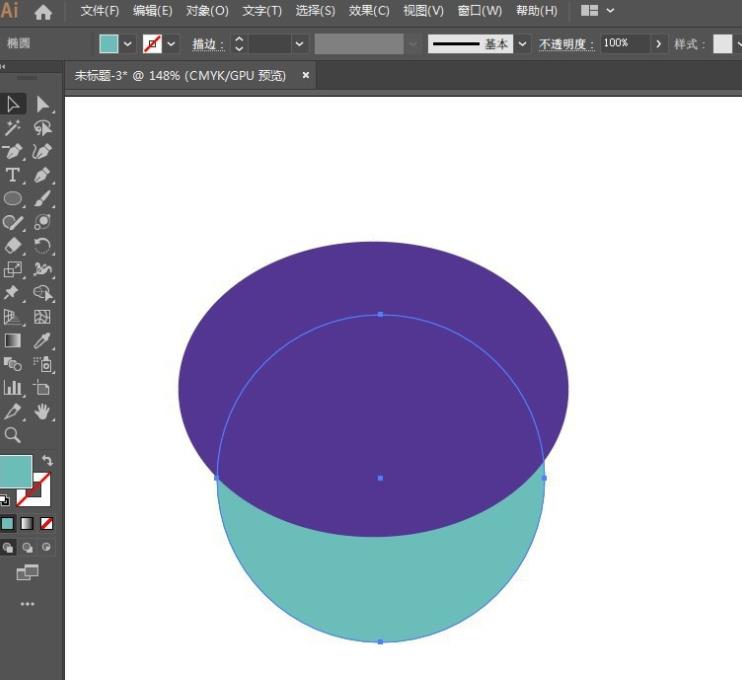Open 帮助(H) menu
742x680 pixels.
(x=537, y=10)
